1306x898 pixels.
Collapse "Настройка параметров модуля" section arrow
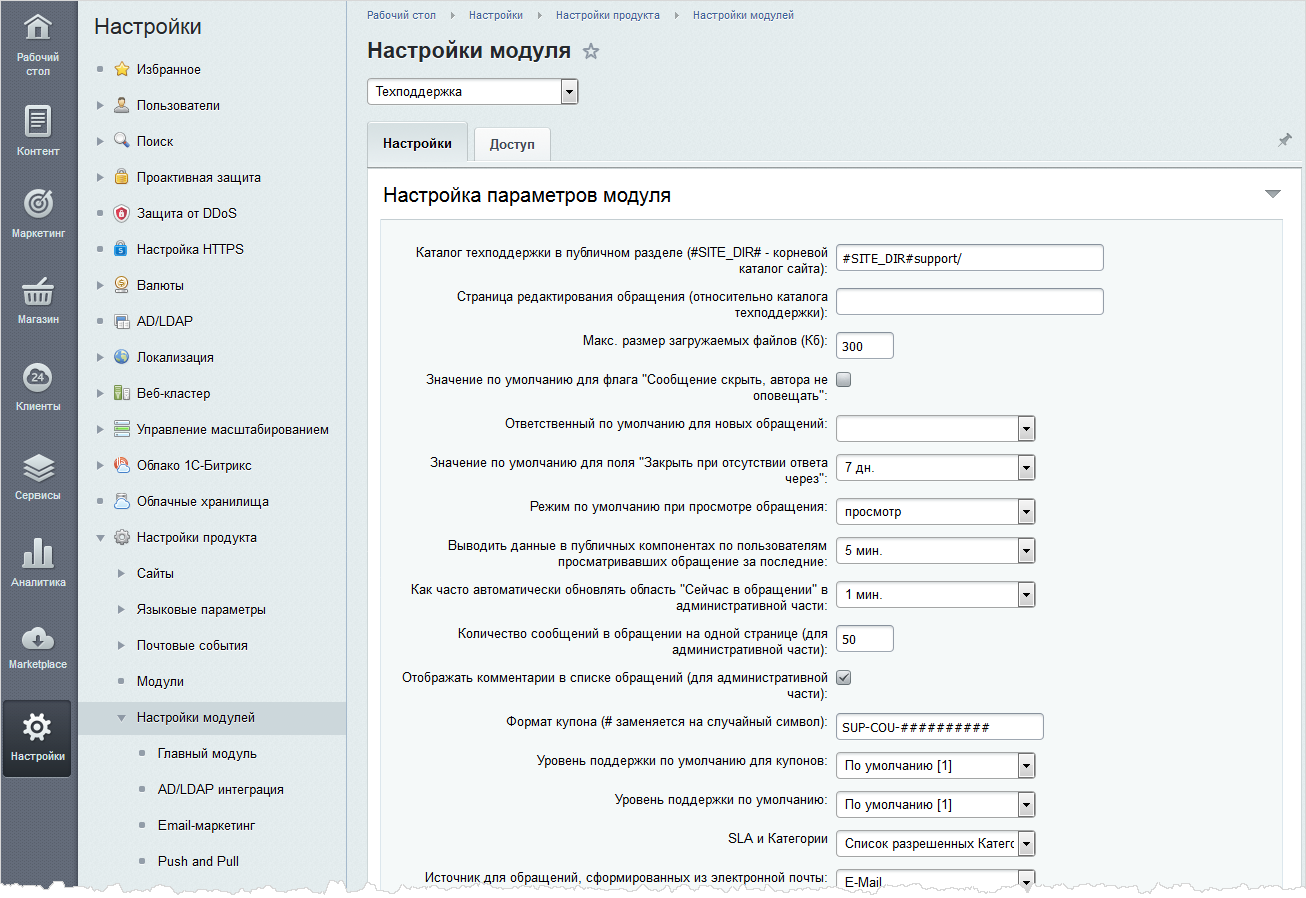coord(1272,194)
